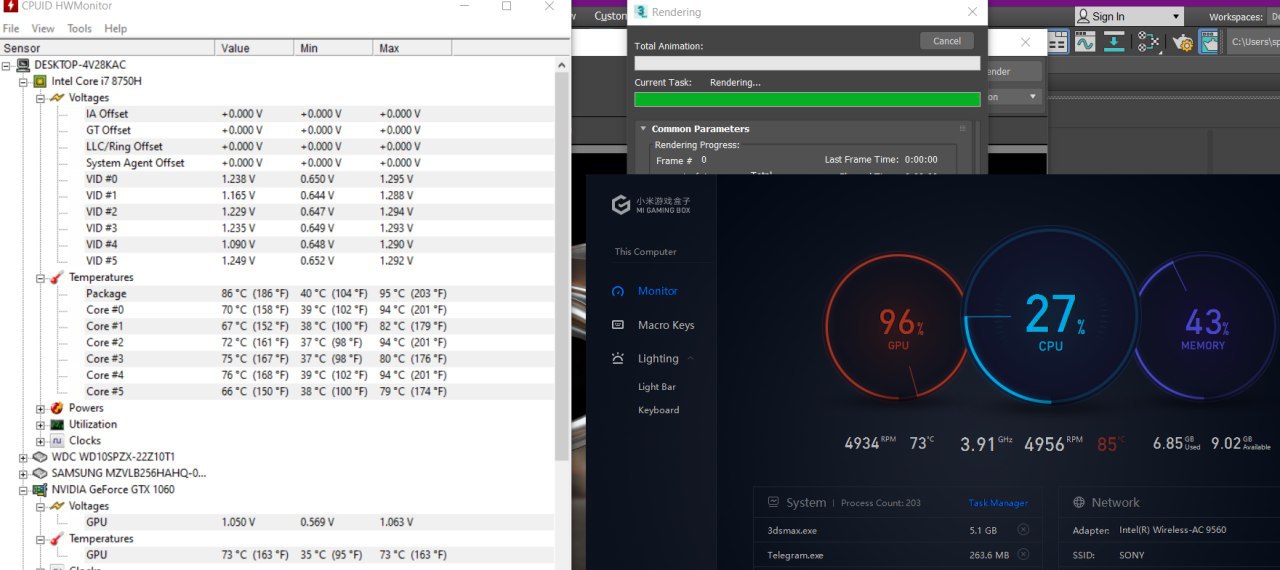The height and width of the screenshot is (570, 1280).
Task: Click the Total Animation progress bar
Action: (x=807, y=63)
